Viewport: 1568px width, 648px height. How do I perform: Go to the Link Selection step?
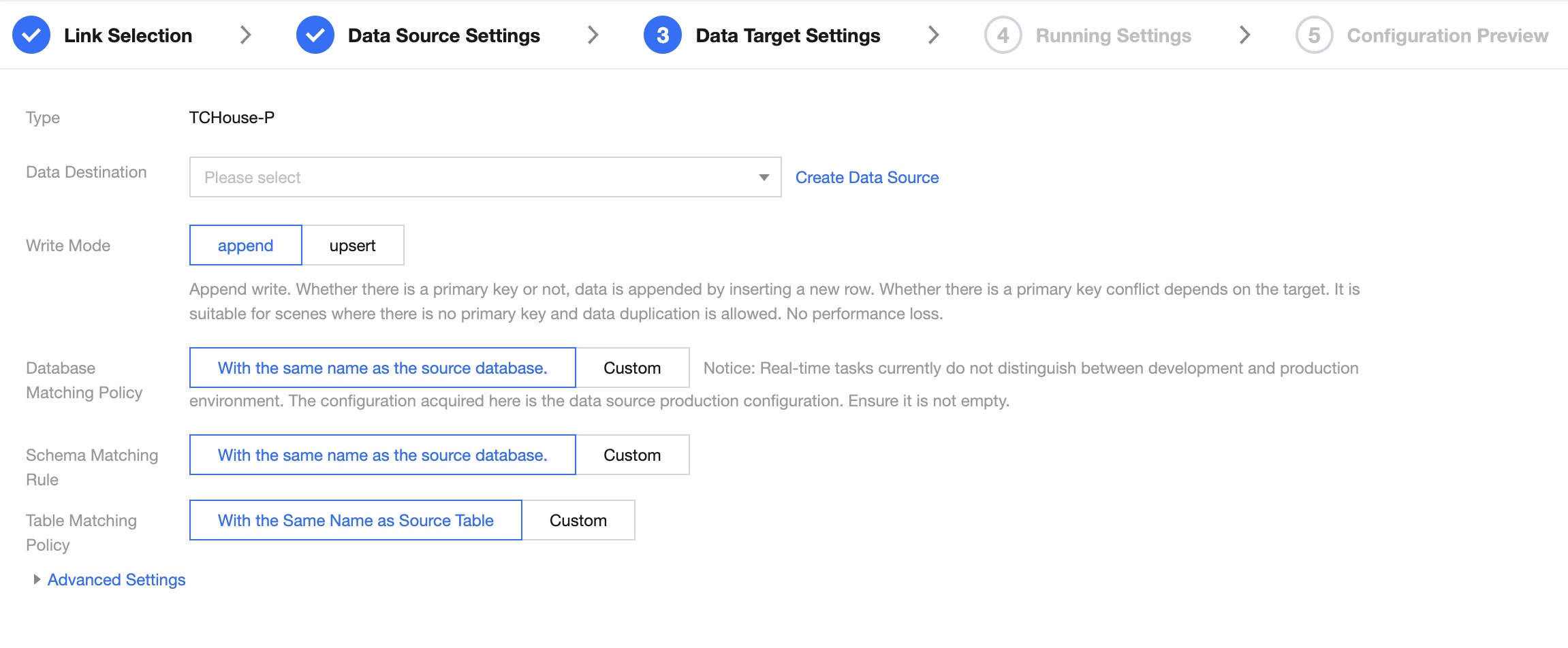click(x=128, y=35)
